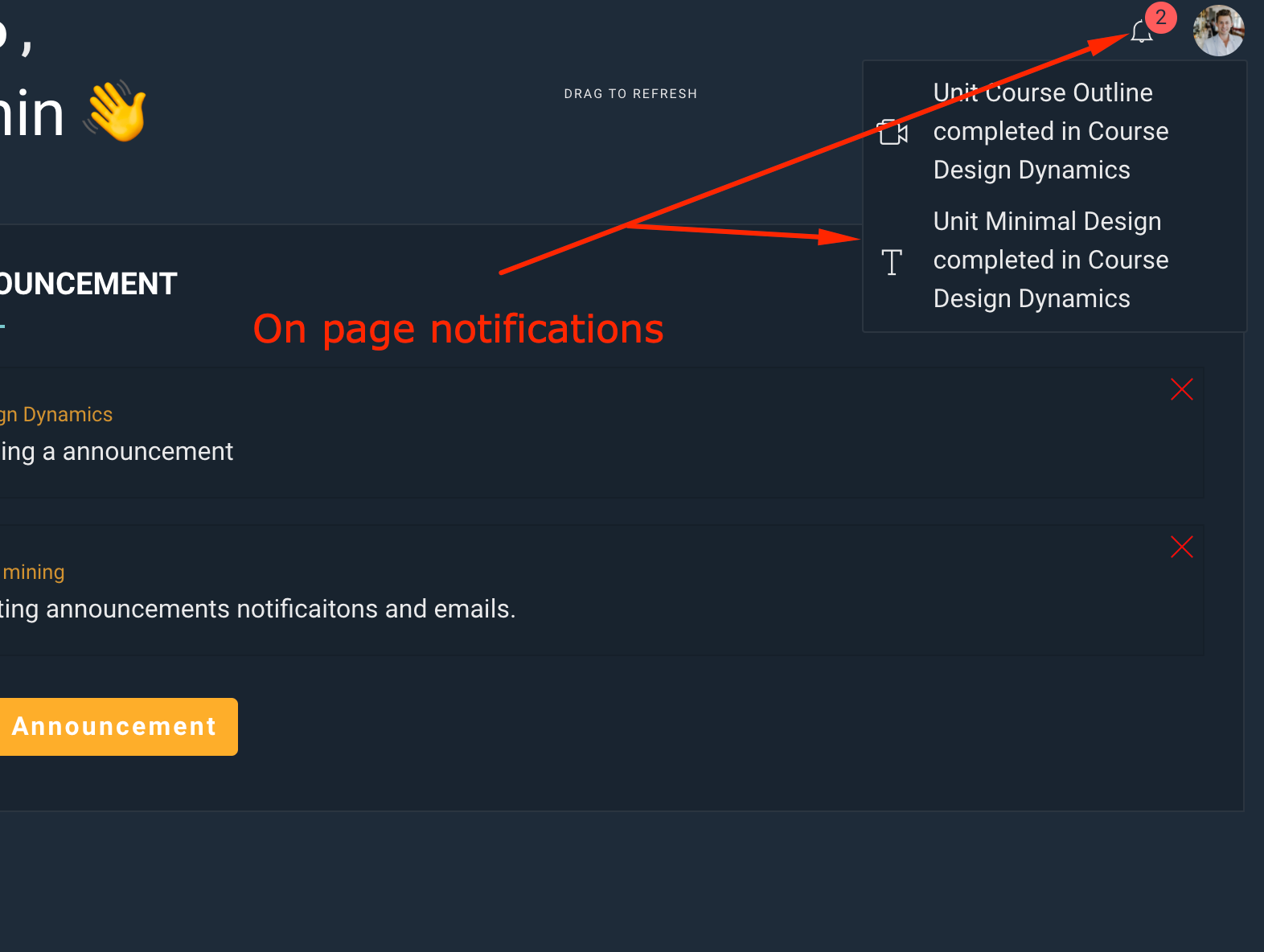Open the Dynamics course link

click(56, 415)
